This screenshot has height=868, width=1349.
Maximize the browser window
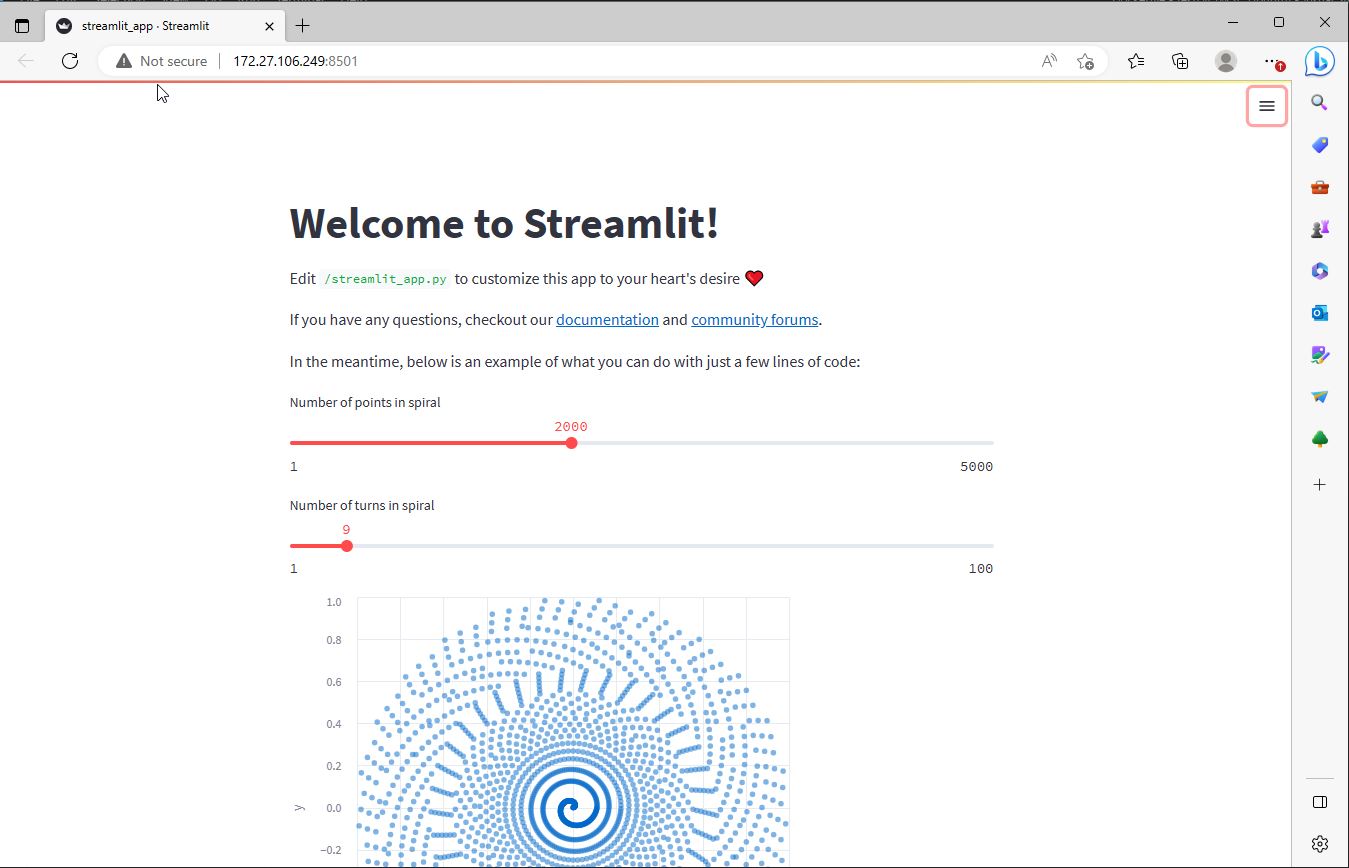[1279, 22]
